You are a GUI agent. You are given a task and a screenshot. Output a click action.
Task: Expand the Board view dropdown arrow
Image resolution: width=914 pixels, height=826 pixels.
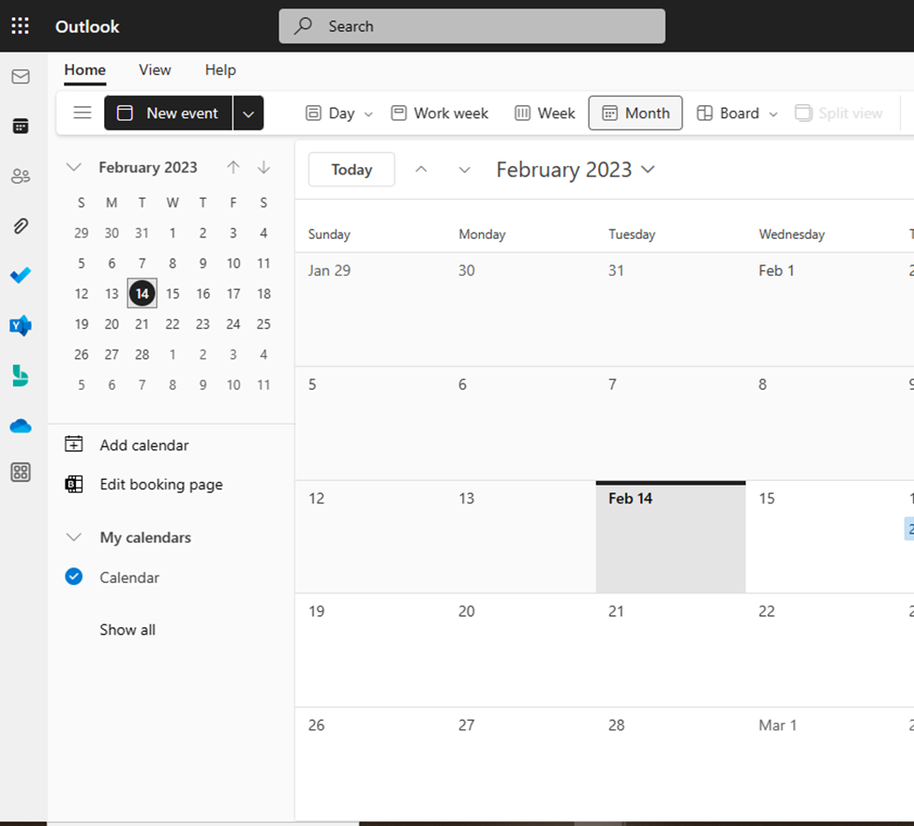[773, 114]
